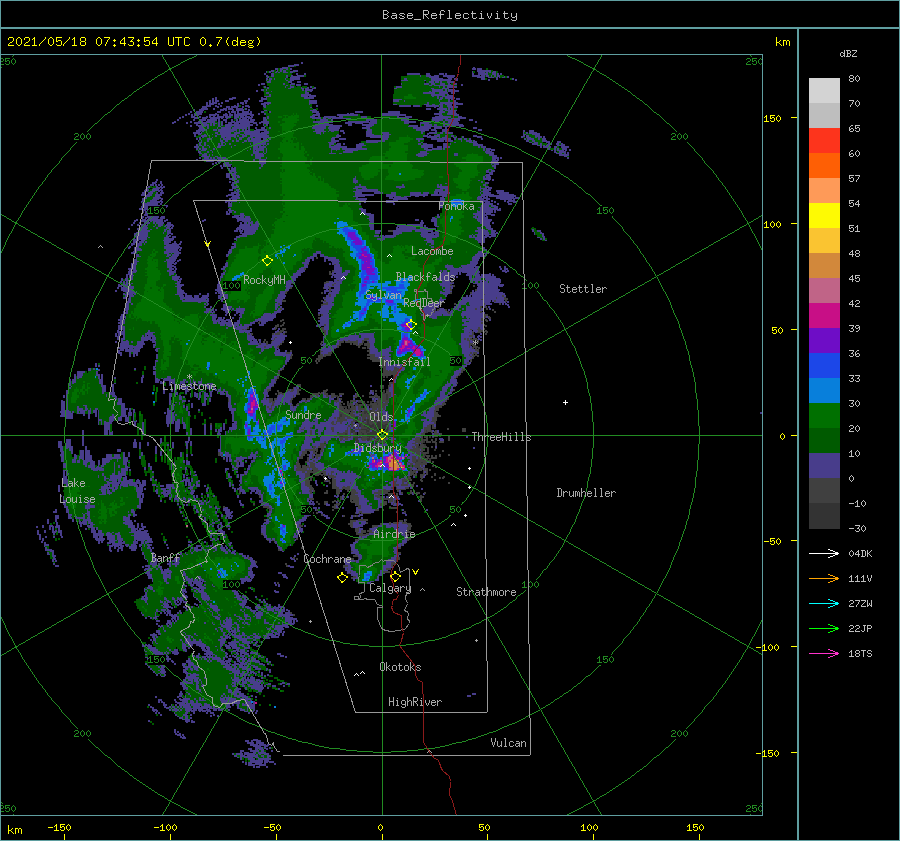Click the white 04DK arrow in the legend
This screenshot has width=900, height=841.
click(x=824, y=553)
